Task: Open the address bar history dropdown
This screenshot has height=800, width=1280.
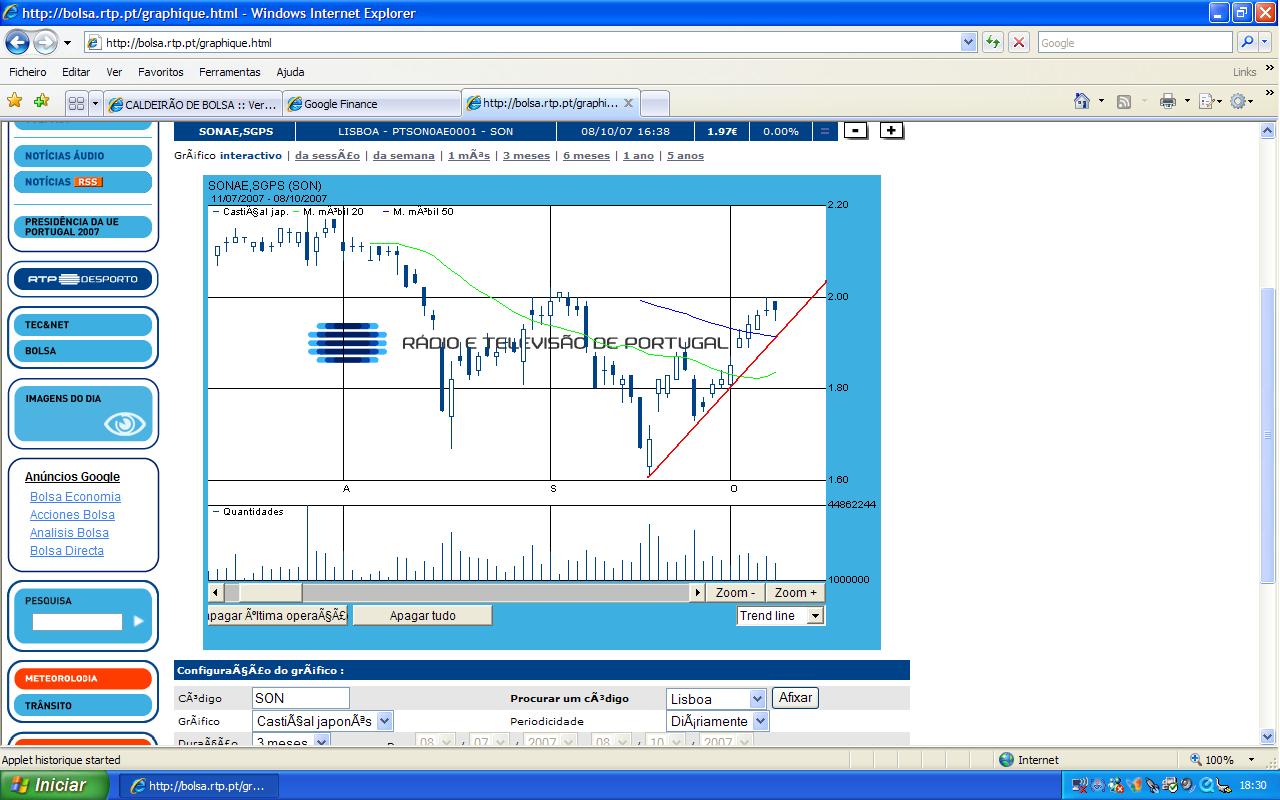Action: [x=968, y=42]
